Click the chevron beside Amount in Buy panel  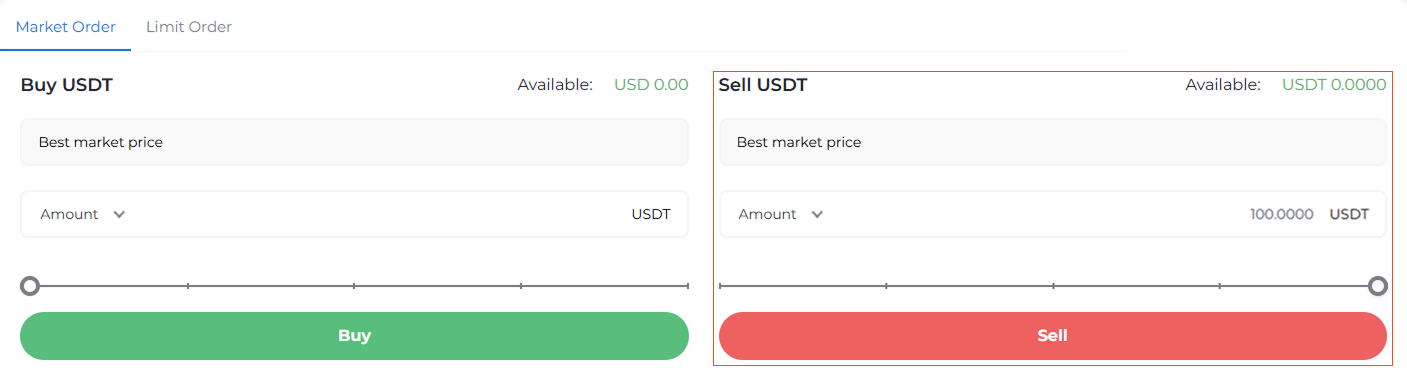[120, 214]
